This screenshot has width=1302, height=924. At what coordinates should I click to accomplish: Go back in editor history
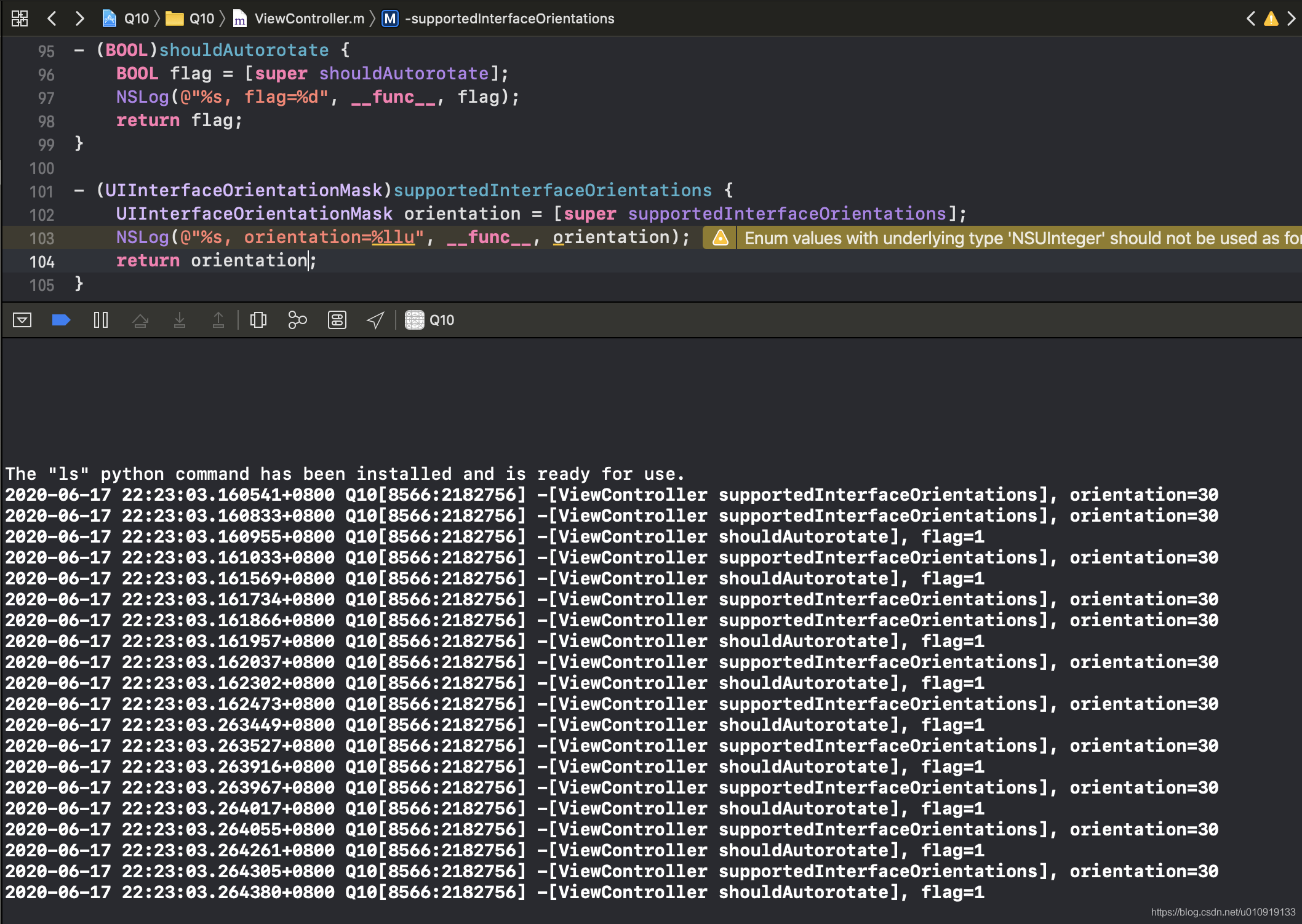(x=52, y=18)
